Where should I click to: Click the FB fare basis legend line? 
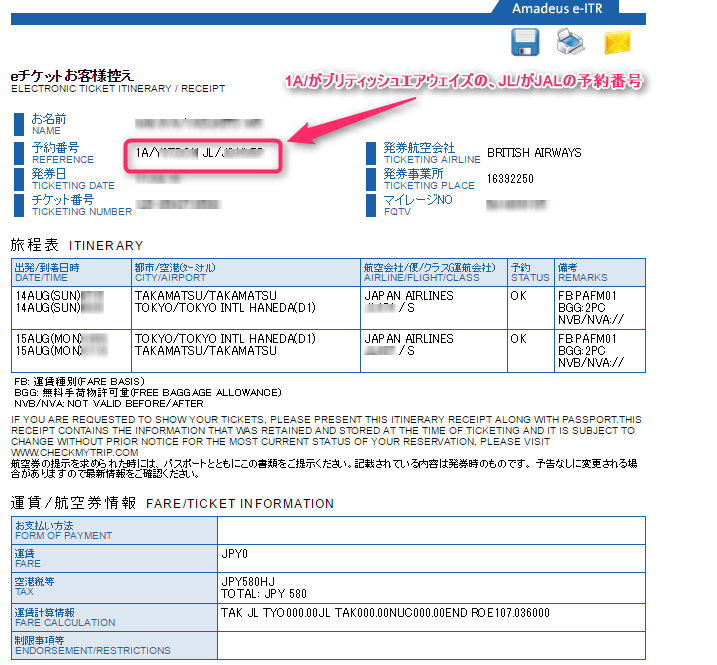[79, 381]
